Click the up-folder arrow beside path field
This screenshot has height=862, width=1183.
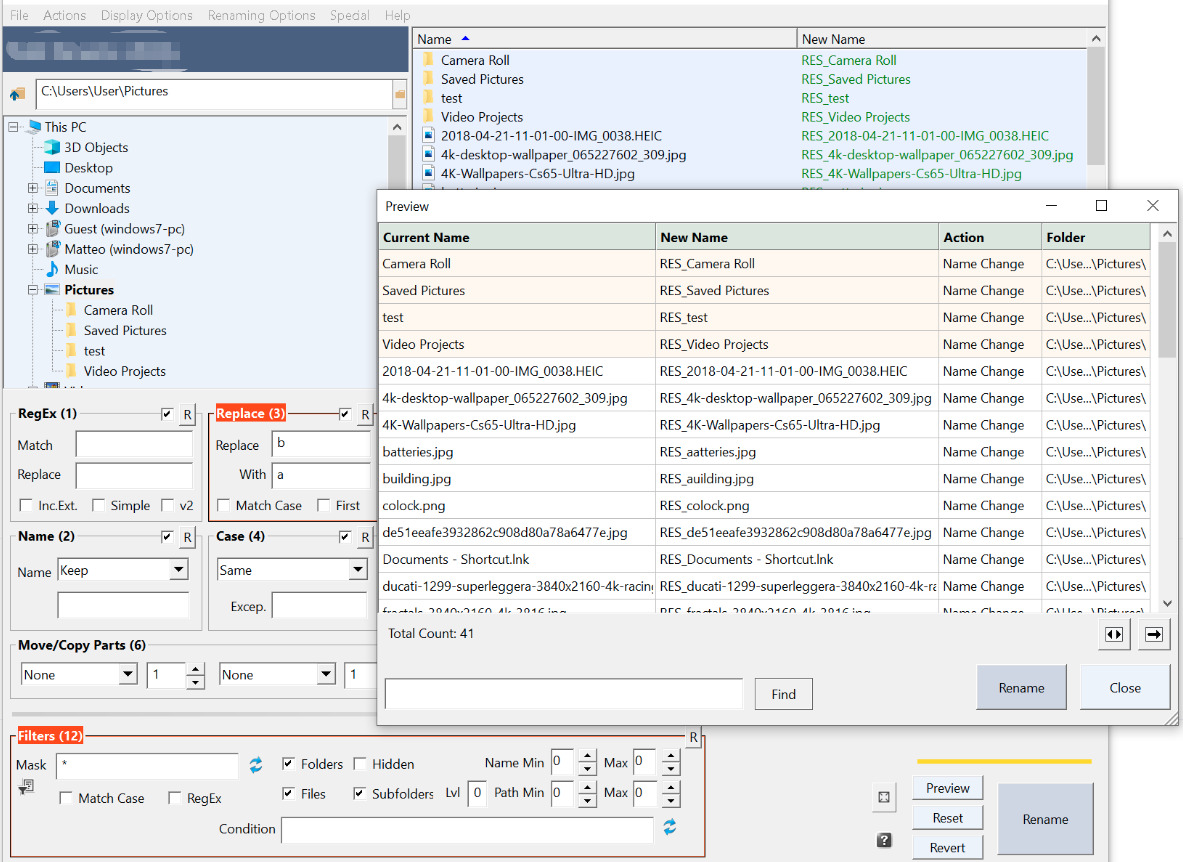pyautogui.click(x=17, y=94)
